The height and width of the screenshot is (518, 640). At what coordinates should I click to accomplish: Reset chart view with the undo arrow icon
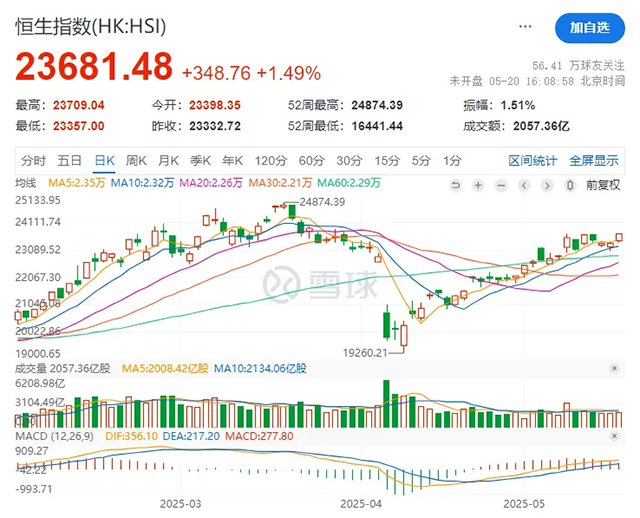456,186
